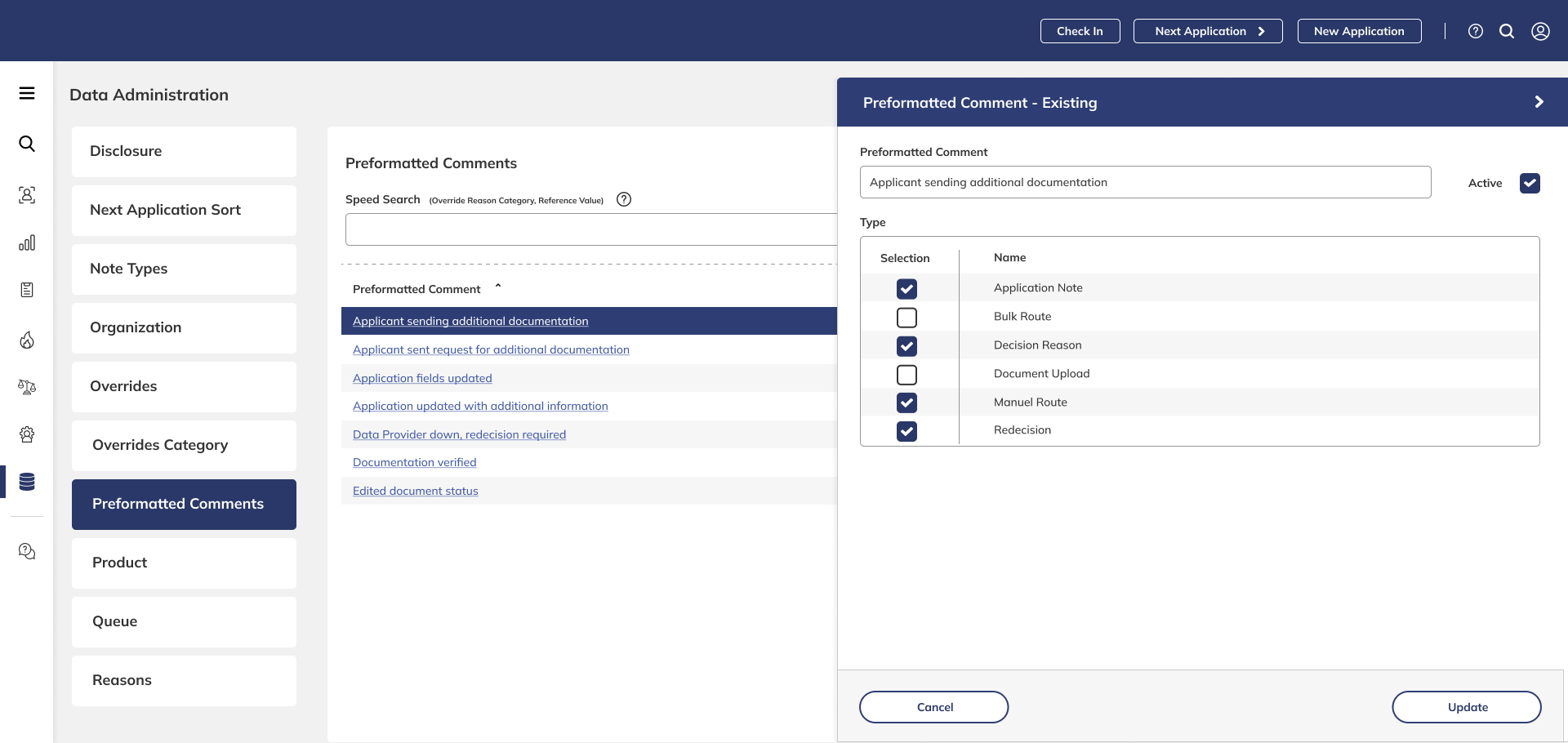Uncheck the Decision Reason checkbox
This screenshot has height=743, width=1568.
coord(906,345)
